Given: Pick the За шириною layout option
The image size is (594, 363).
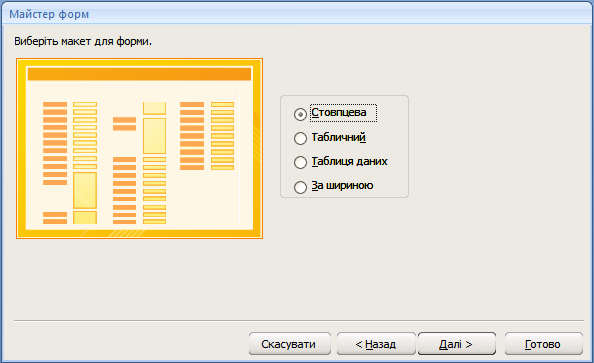Looking at the screenshot, I should click(300, 187).
